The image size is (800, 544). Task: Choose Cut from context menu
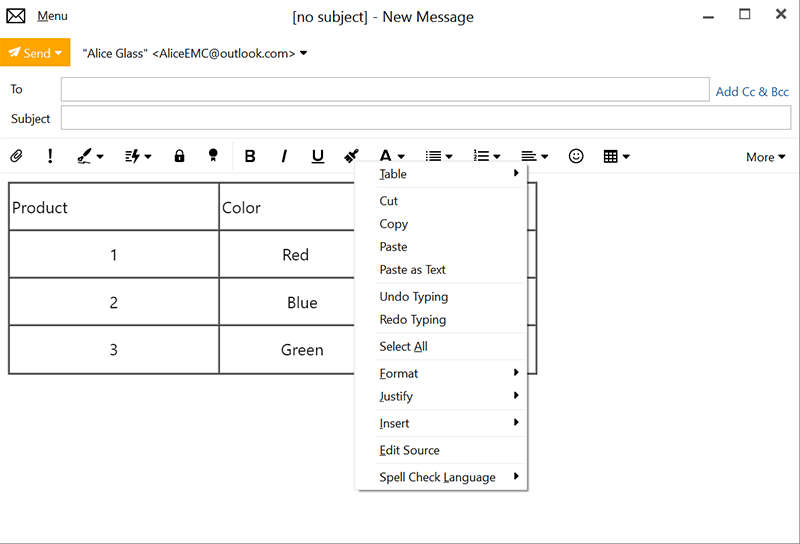coord(442,201)
